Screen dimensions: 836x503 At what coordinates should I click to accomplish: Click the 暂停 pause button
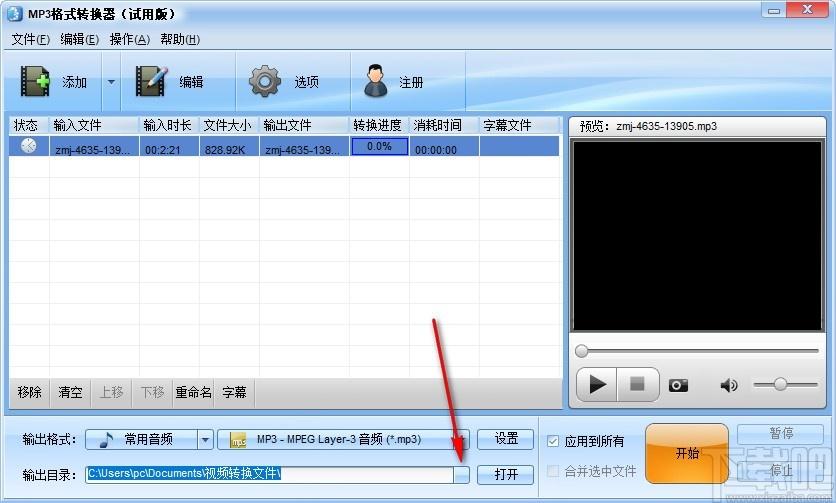[781, 434]
